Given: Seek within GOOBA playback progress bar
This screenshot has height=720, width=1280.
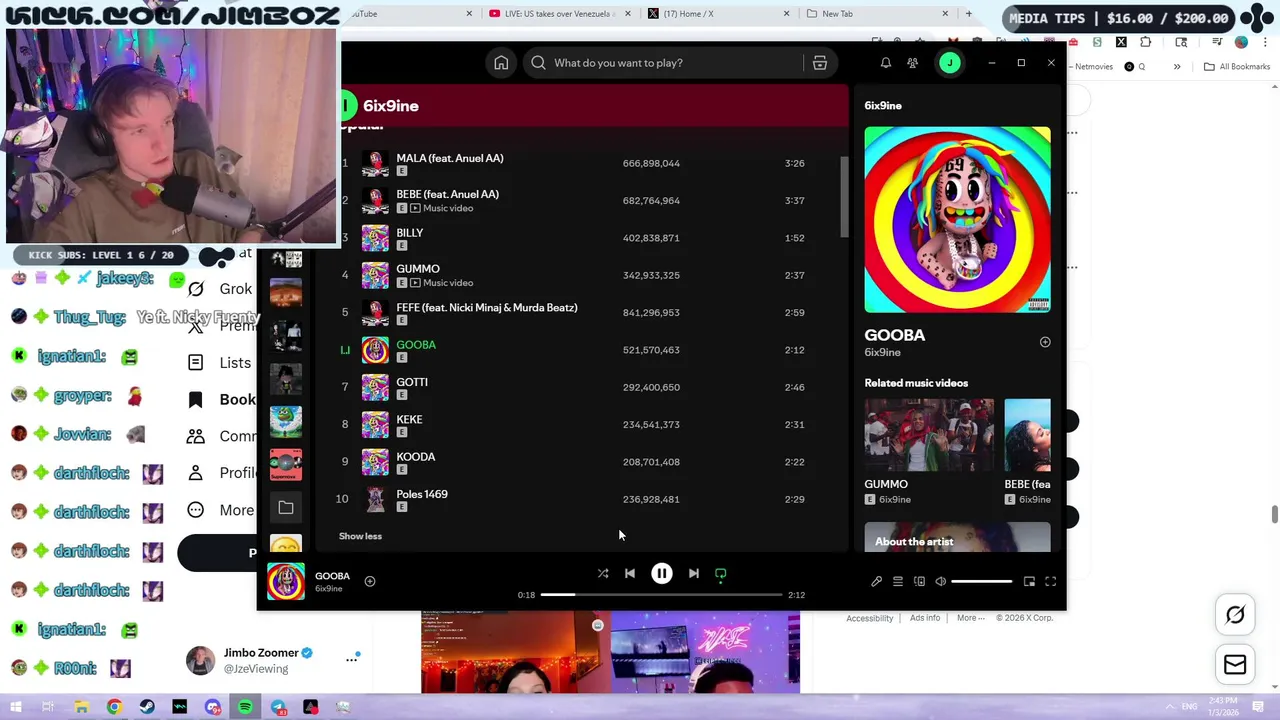Looking at the screenshot, I should coord(662,595).
